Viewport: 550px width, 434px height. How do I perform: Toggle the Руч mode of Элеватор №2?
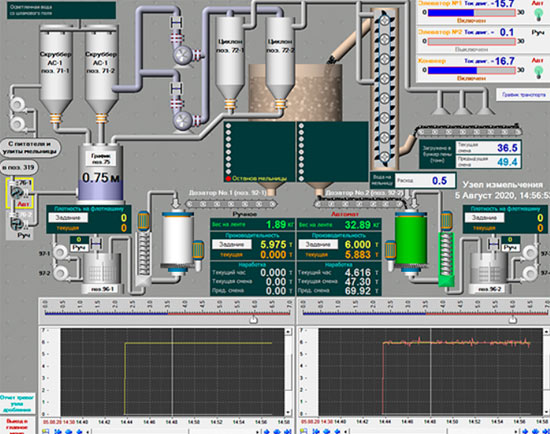(538, 33)
